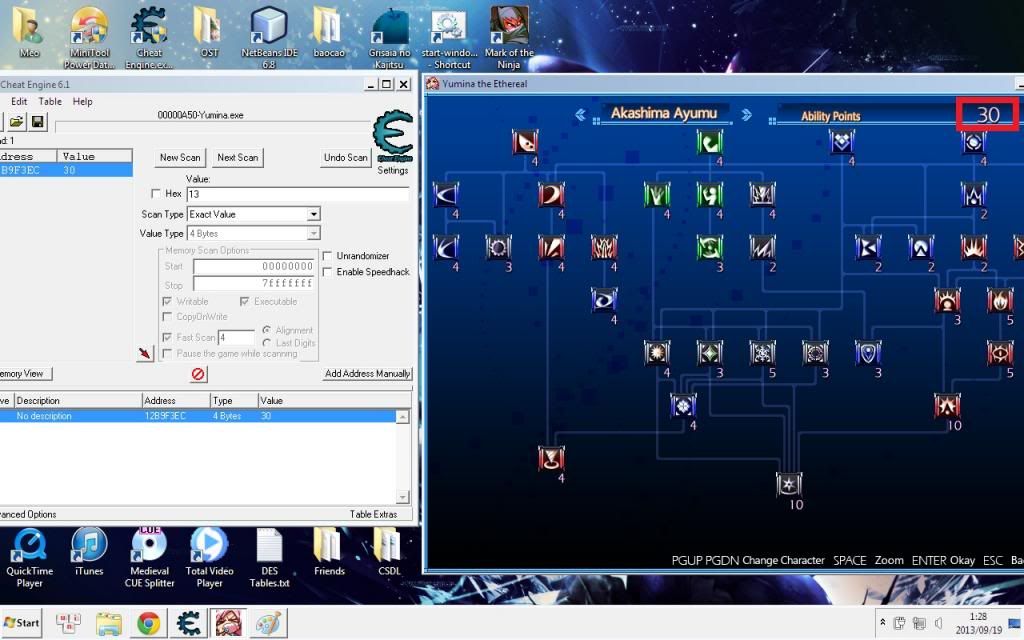Click the red arrow add-to-list icon
The height and width of the screenshot is (640, 1024).
144,353
